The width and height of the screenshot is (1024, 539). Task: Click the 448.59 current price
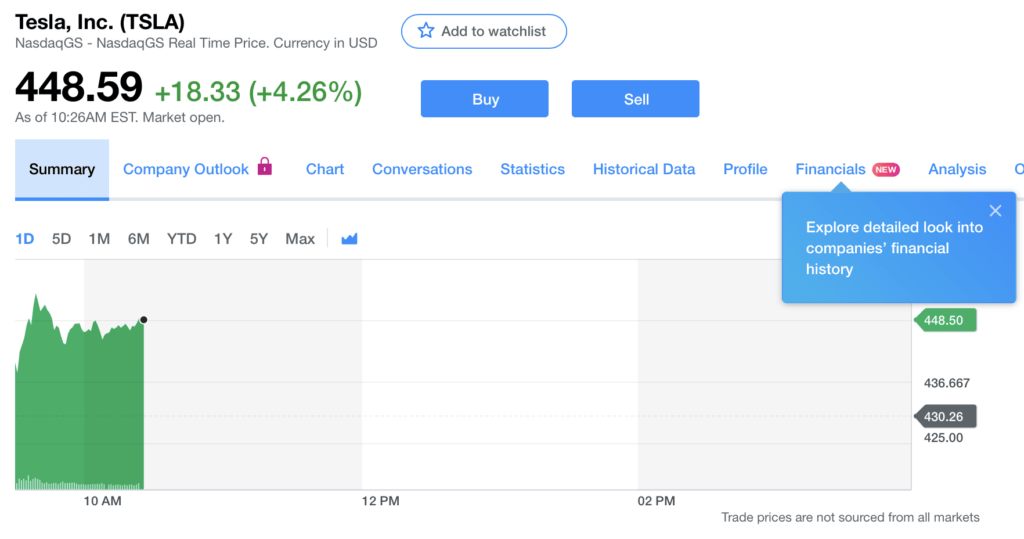click(x=78, y=87)
